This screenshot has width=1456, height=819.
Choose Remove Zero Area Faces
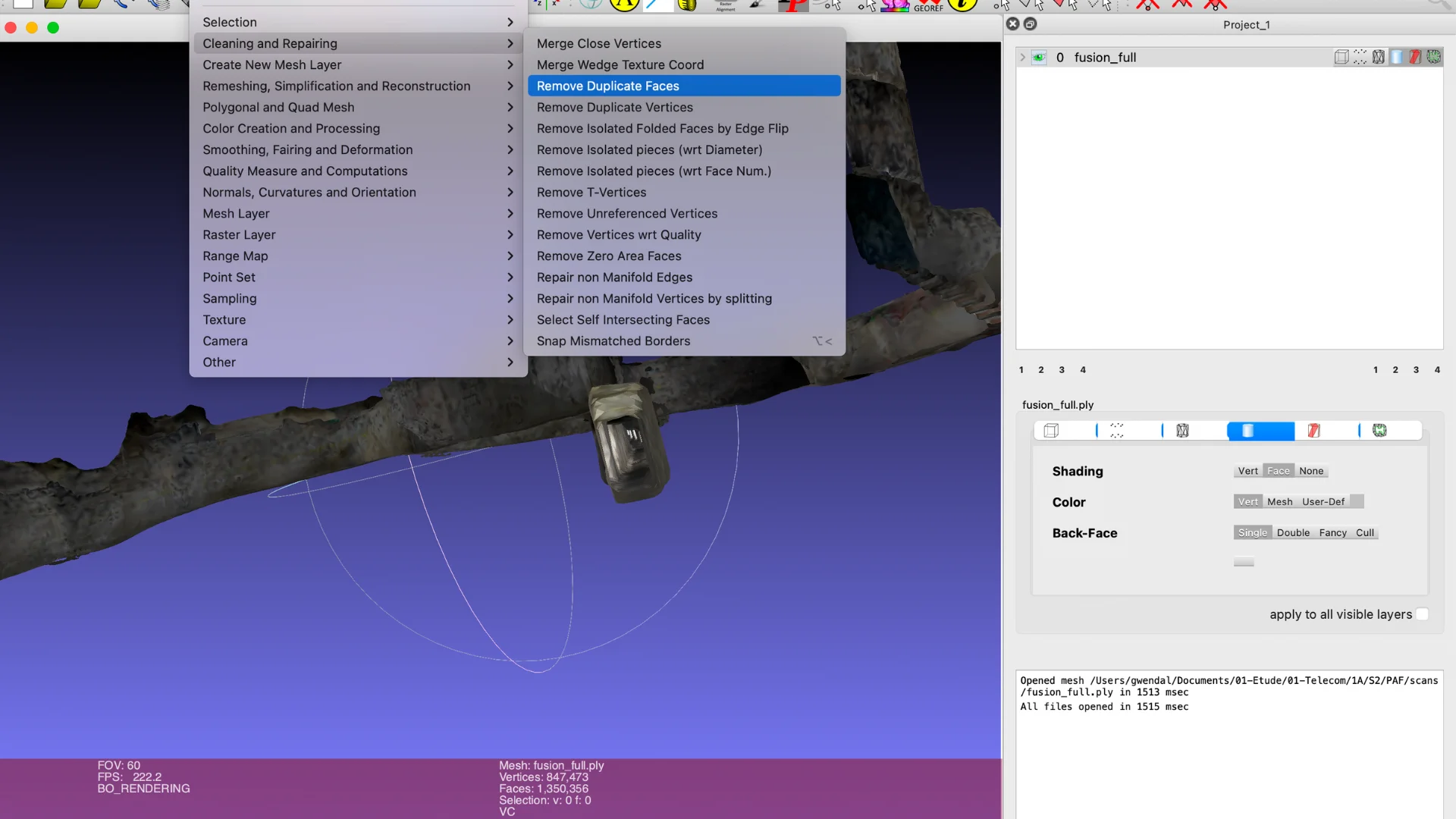point(684,256)
